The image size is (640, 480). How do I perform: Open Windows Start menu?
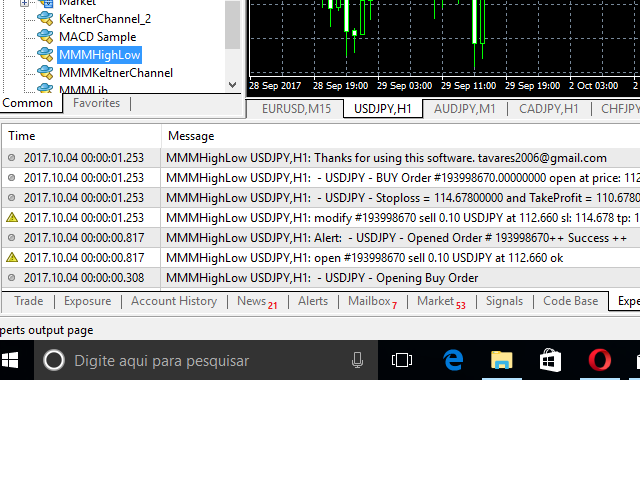click(x=10, y=360)
